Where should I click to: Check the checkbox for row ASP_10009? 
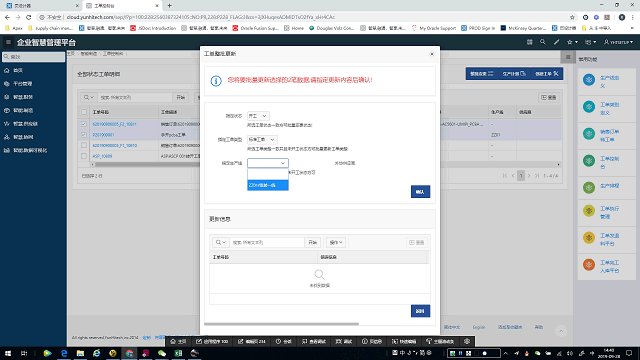click(84, 156)
